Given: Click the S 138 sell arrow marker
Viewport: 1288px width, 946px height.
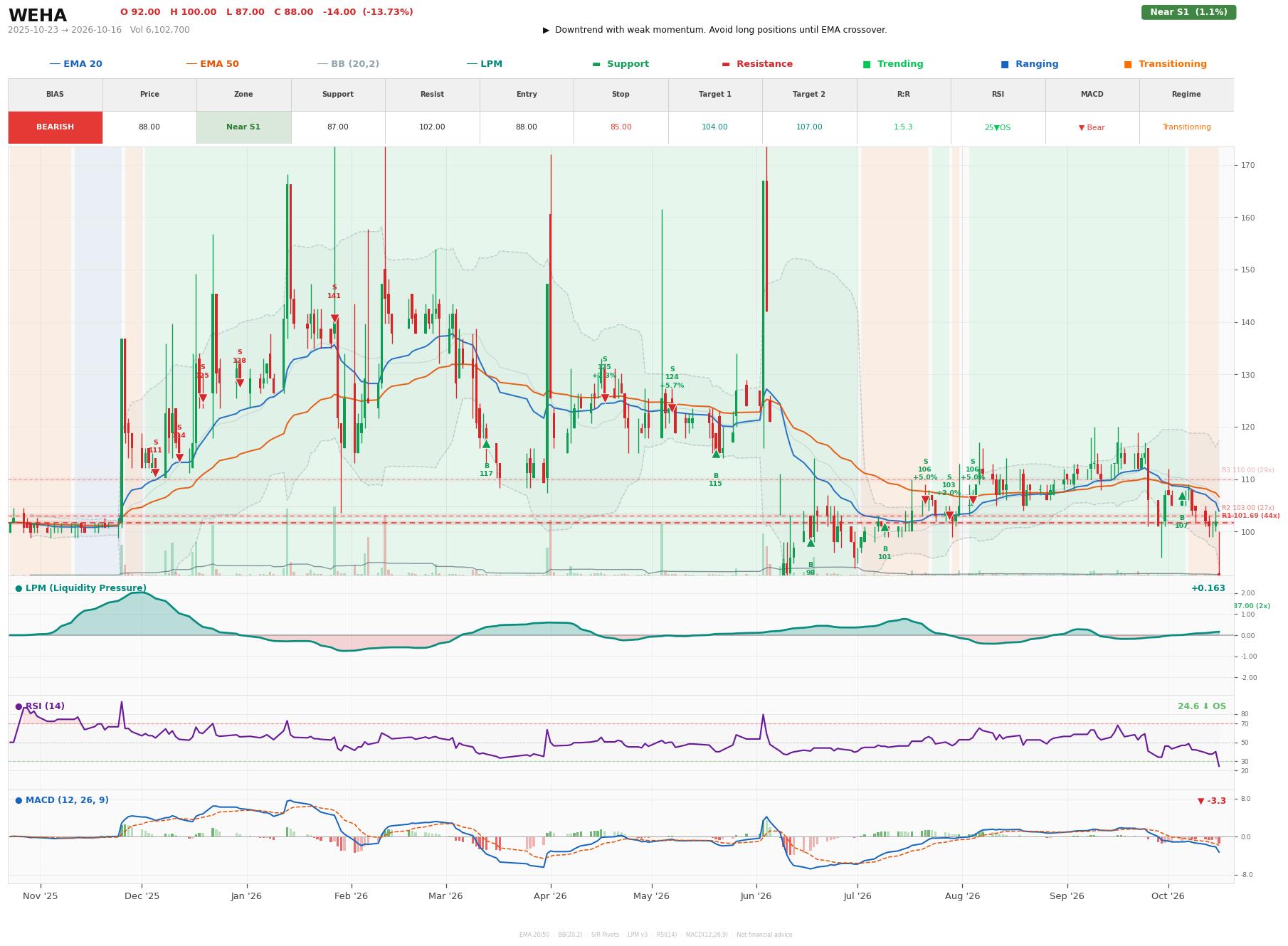Looking at the screenshot, I should (240, 383).
